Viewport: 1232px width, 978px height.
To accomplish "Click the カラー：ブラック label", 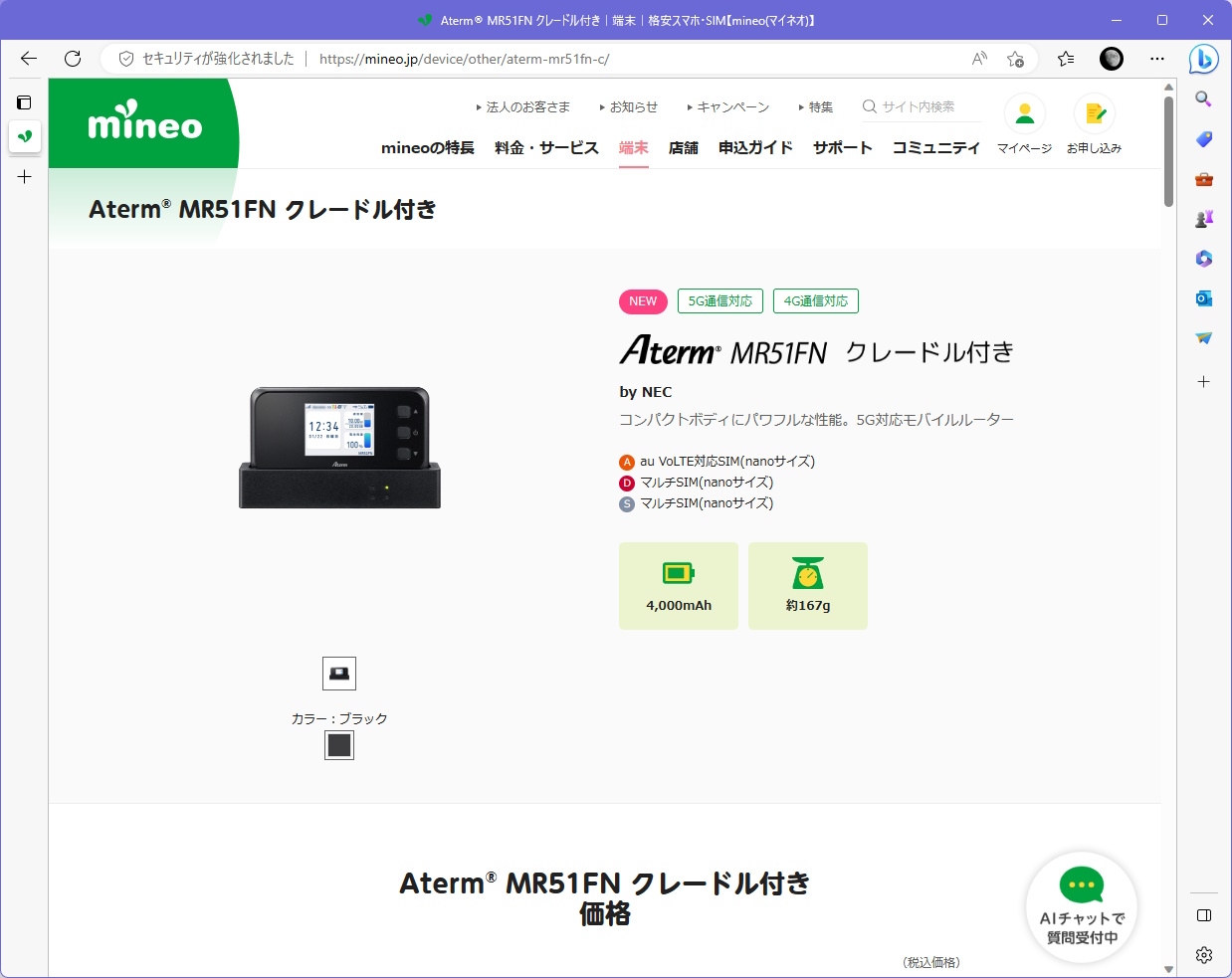I will click(x=339, y=718).
